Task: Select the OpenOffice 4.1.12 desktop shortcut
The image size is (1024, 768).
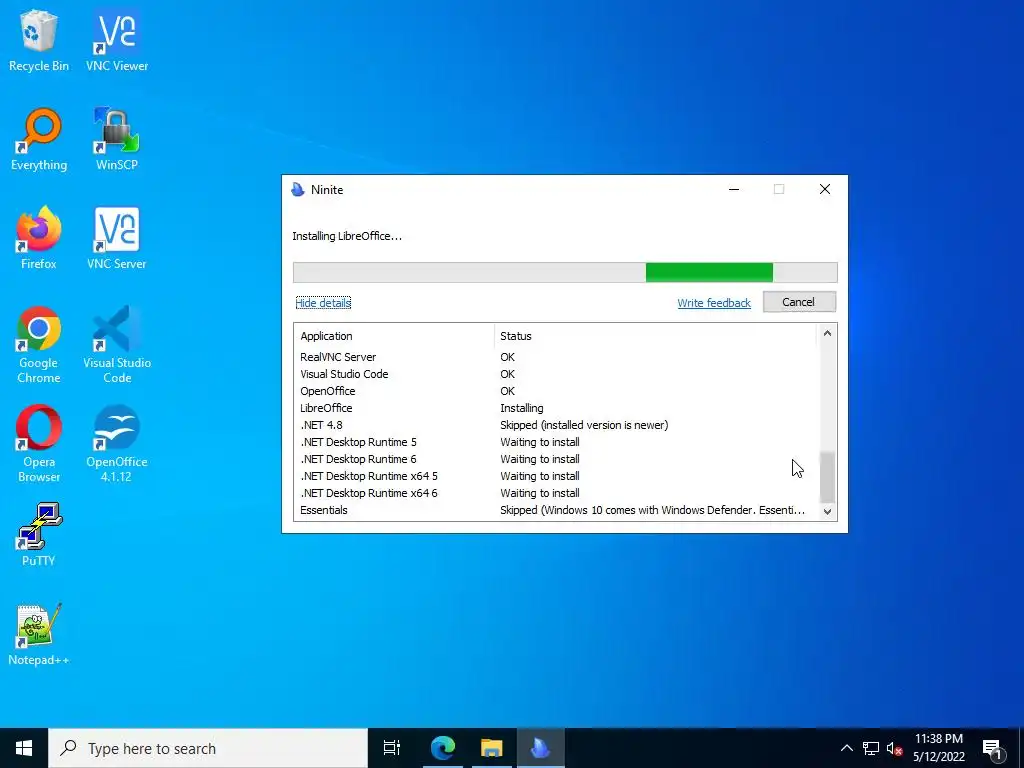Action: click(x=117, y=444)
